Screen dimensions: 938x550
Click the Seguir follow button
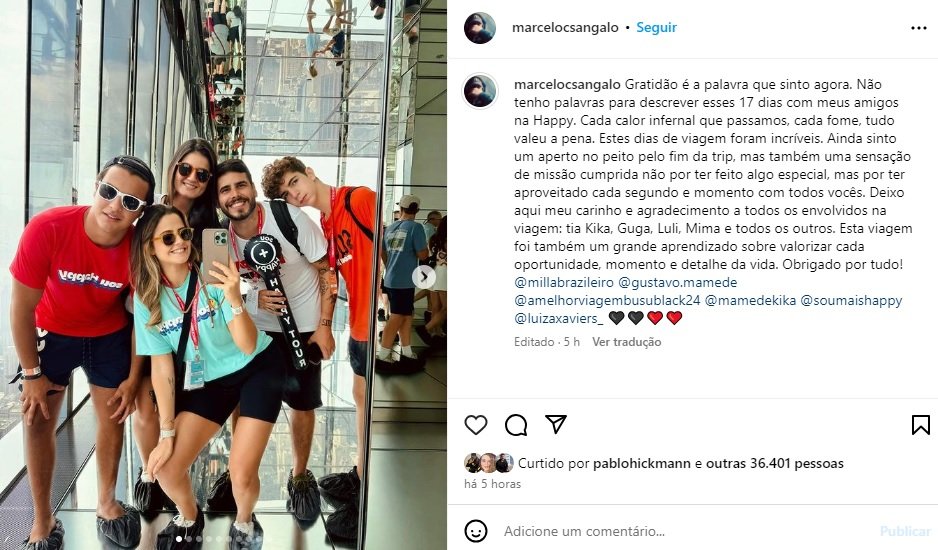(656, 28)
